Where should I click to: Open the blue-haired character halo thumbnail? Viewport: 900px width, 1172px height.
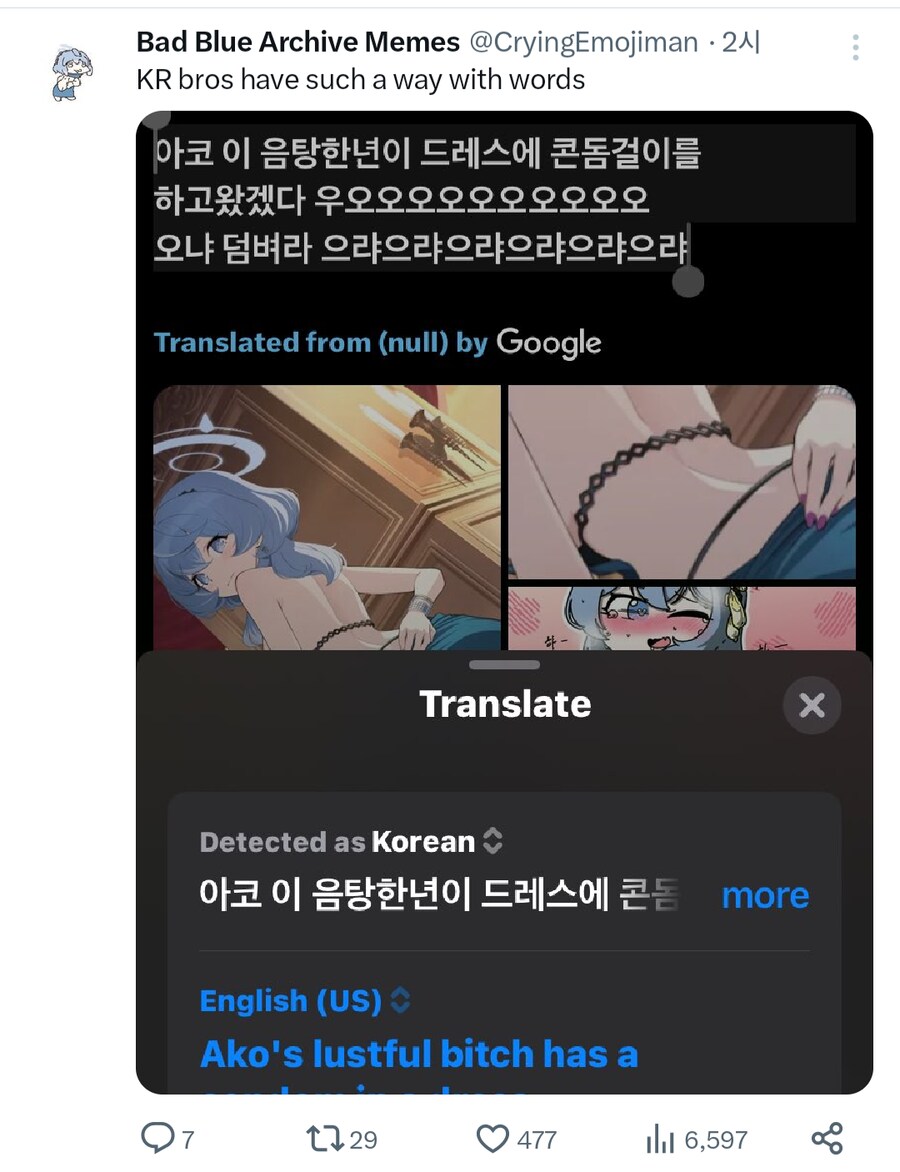pyautogui.click(x=327, y=517)
